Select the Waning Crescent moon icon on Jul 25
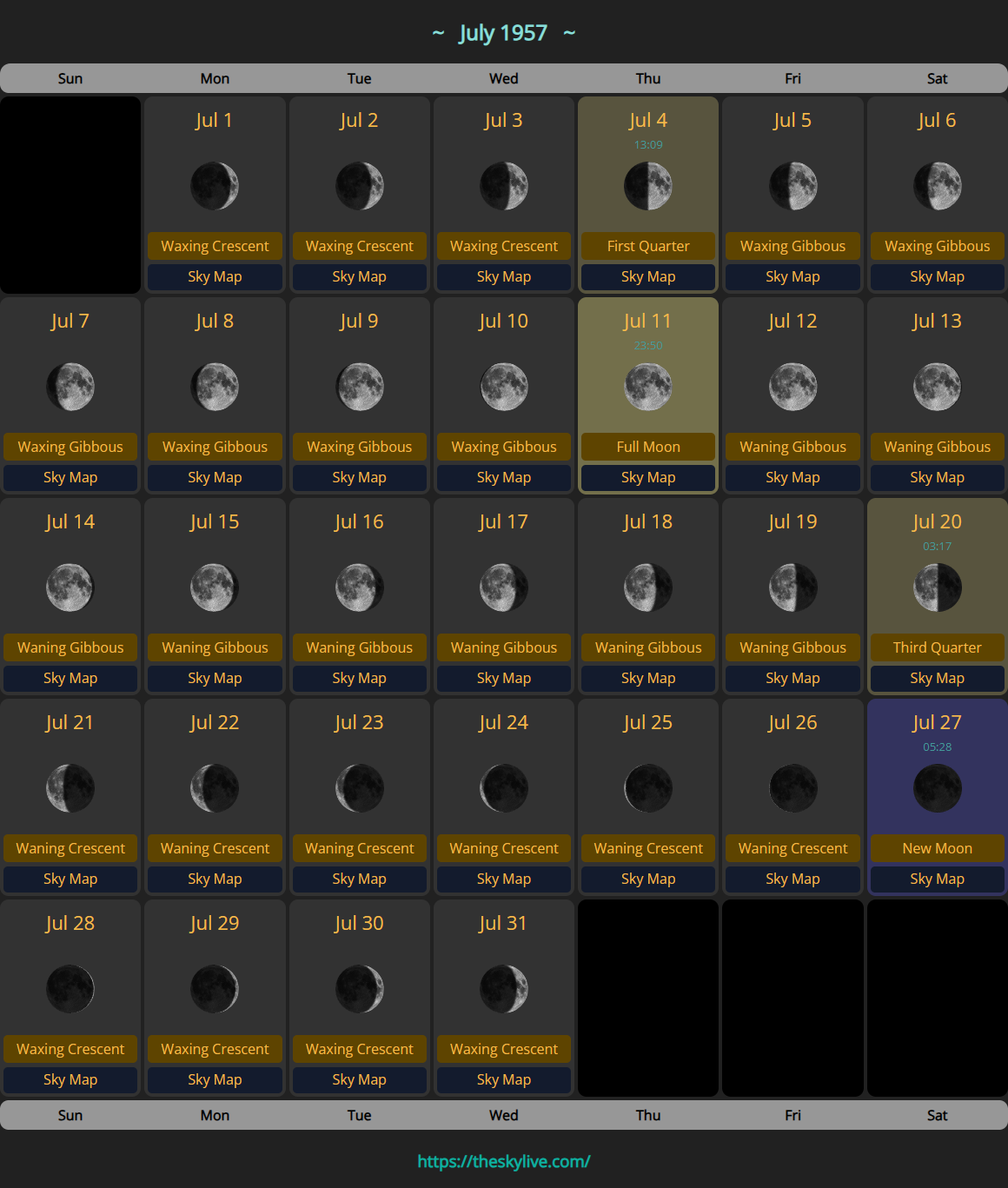This screenshot has height=1188, width=1008. point(648,788)
